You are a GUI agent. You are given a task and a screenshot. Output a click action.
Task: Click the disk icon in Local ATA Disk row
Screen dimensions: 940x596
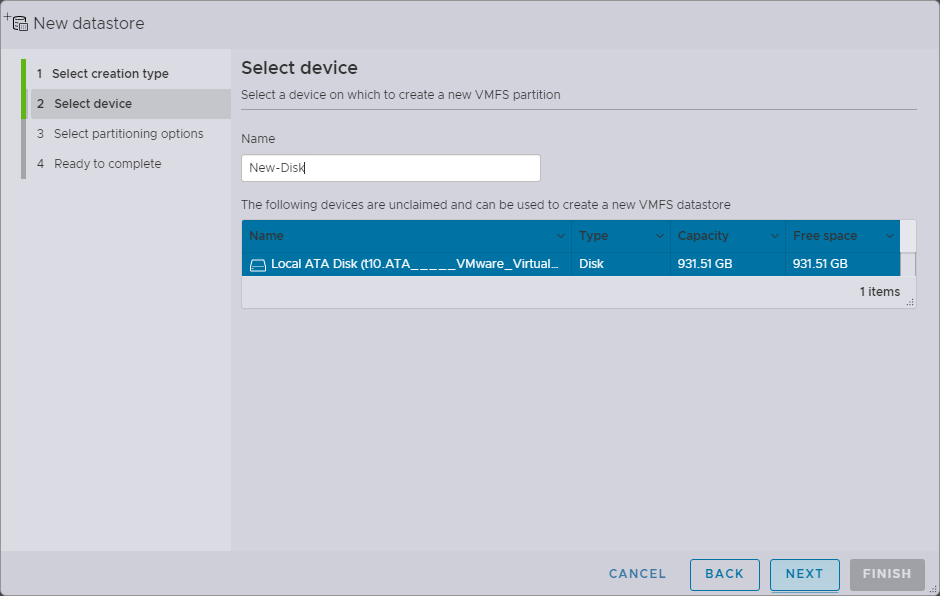pos(258,265)
